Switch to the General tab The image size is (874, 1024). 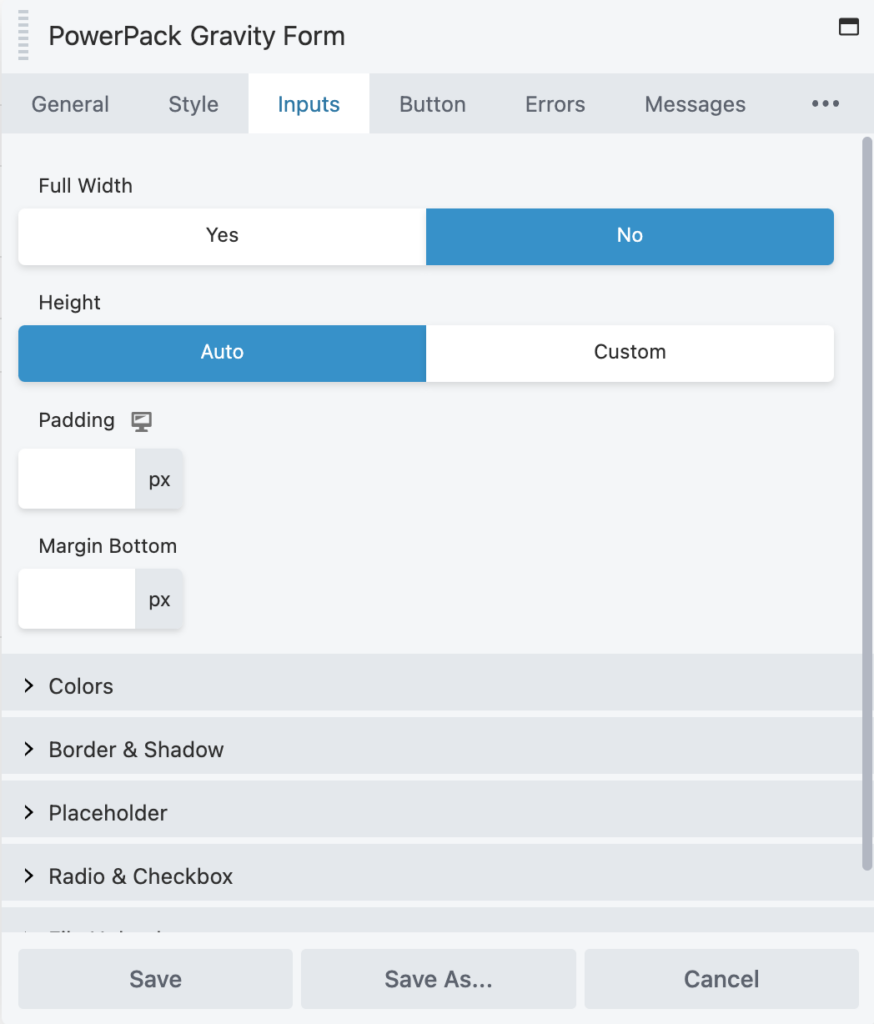[x=70, y=104]
